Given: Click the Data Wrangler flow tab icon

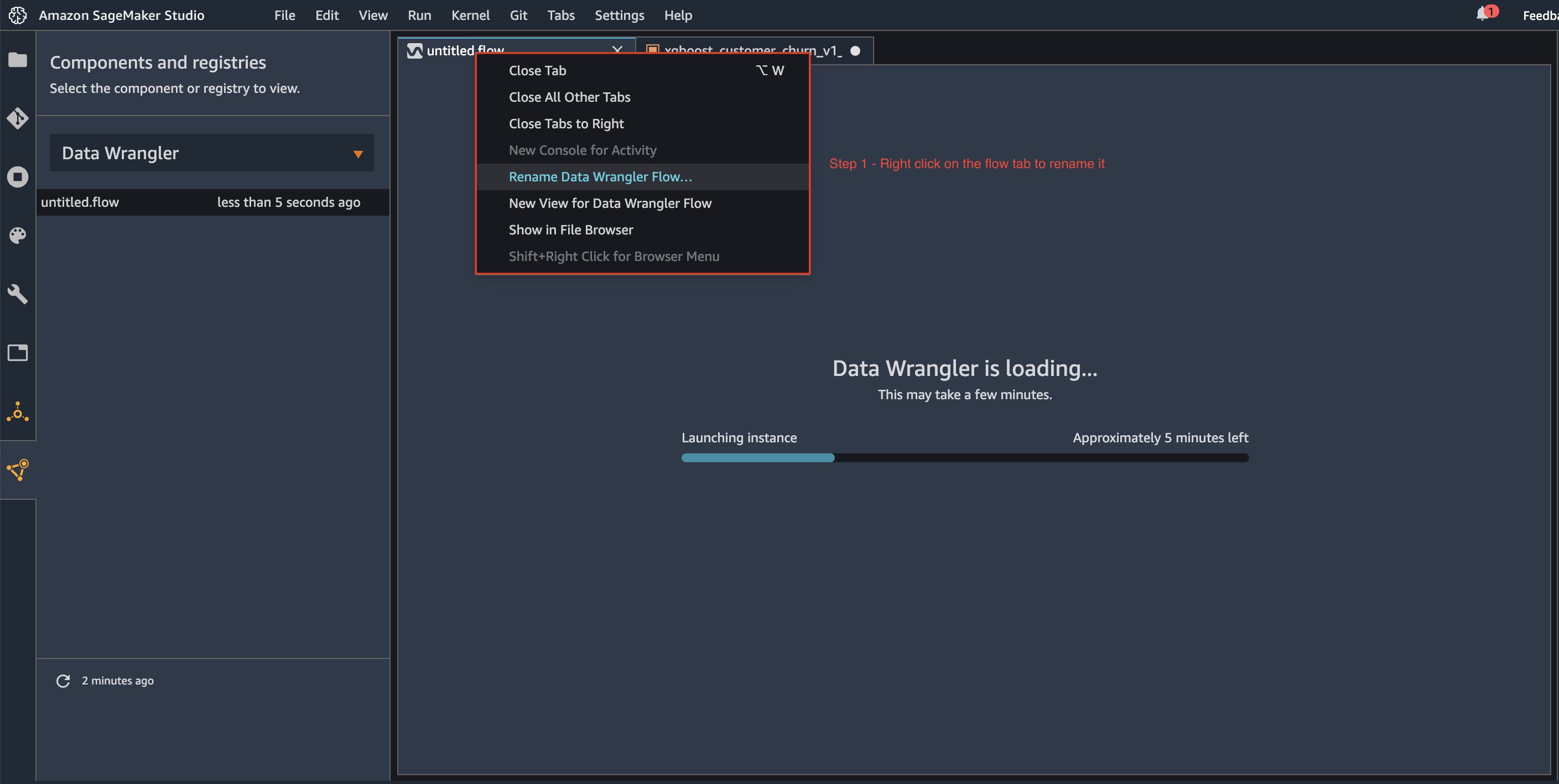Looking at the screenshot, I should 414,51.
